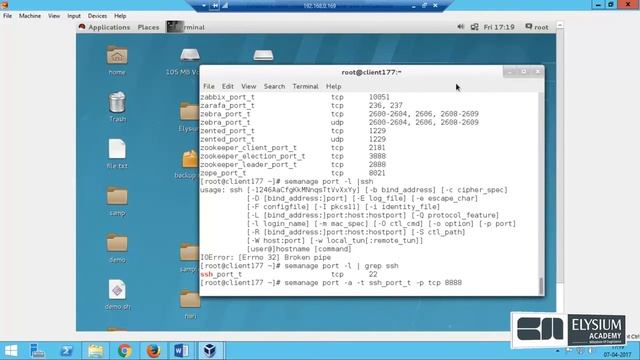
Task: Open the 105 MB volume drive icon
Action: coord(190,55)
